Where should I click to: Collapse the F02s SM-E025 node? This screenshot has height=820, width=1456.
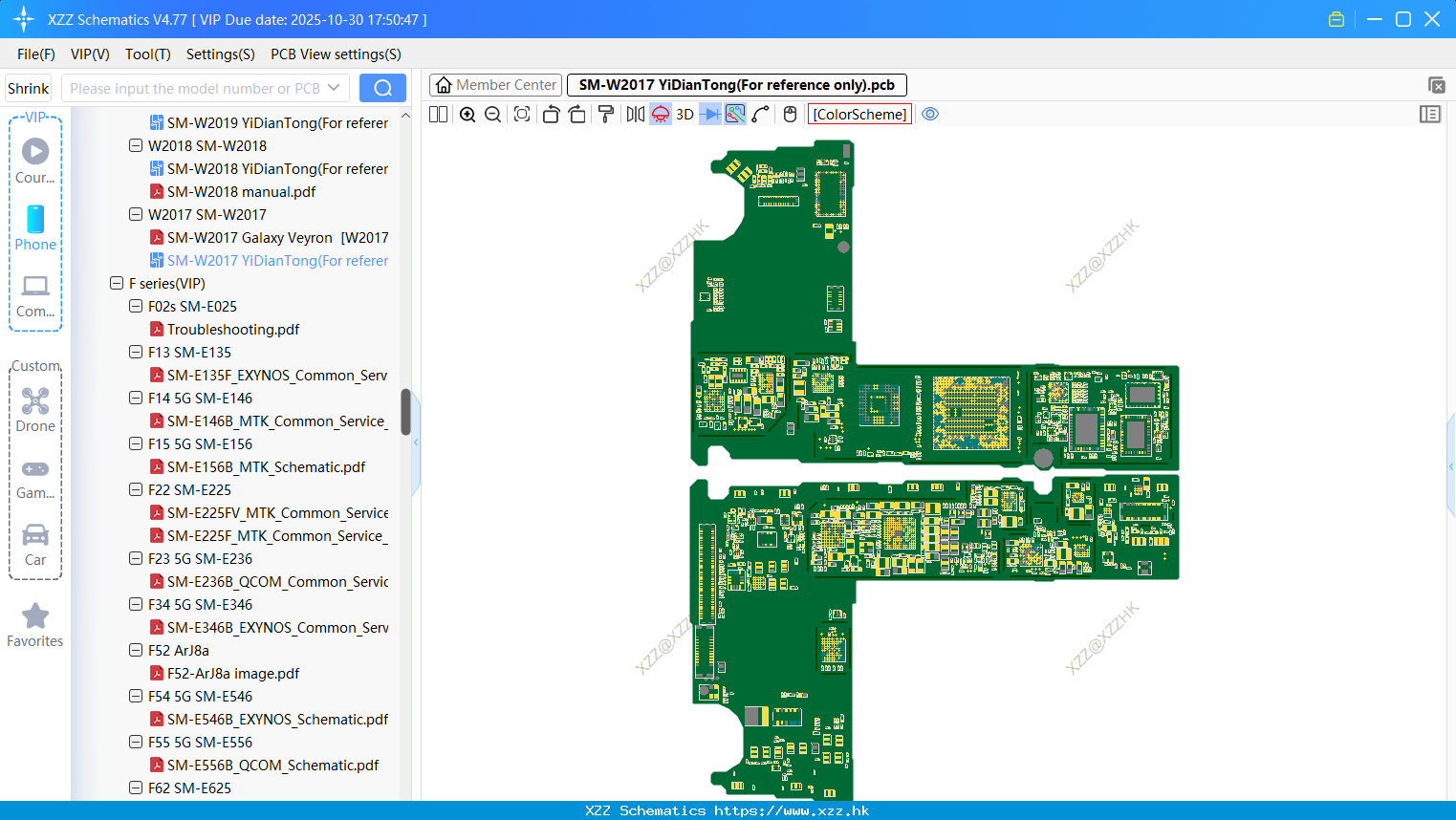tap(136, 306)
